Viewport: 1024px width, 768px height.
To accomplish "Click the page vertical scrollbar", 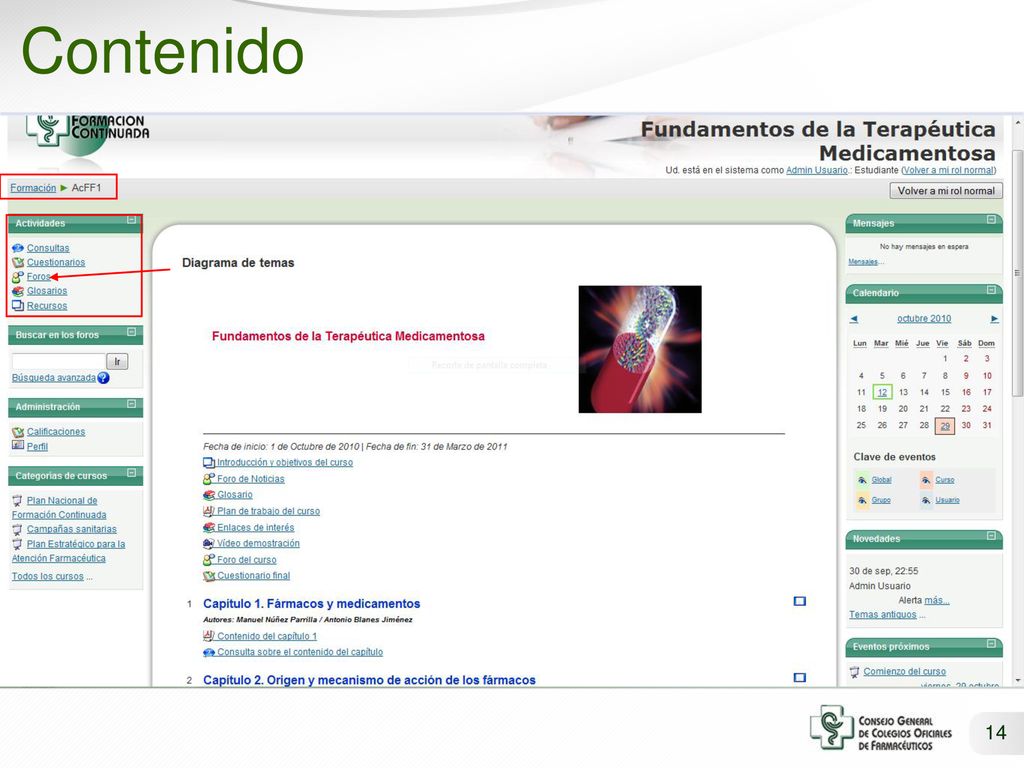I will (1017, 272).
